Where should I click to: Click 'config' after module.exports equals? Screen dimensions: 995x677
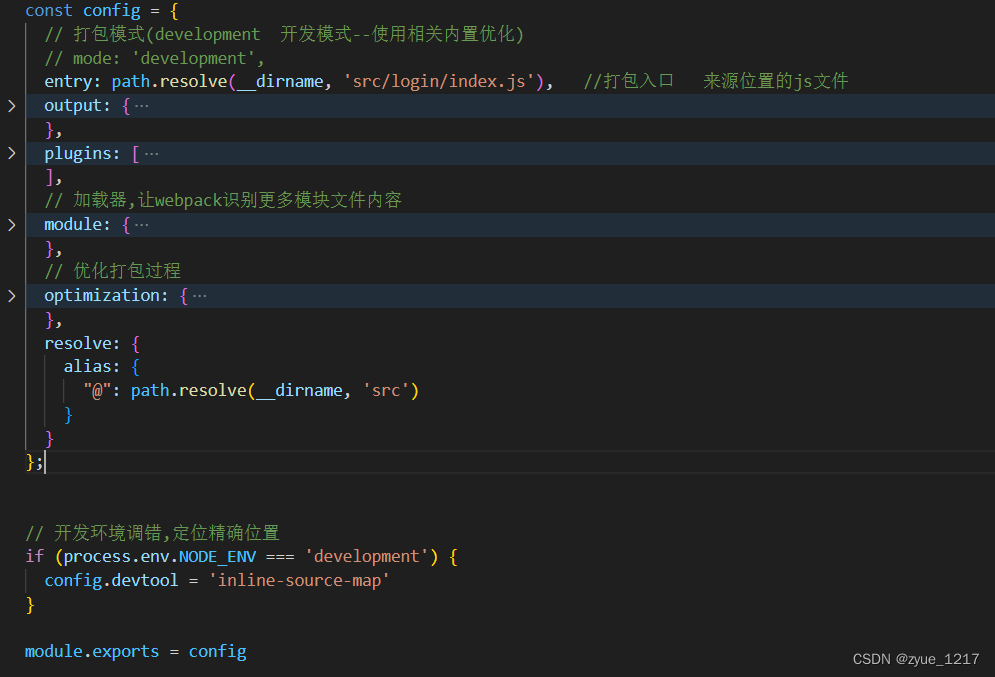tap(218, 652)
